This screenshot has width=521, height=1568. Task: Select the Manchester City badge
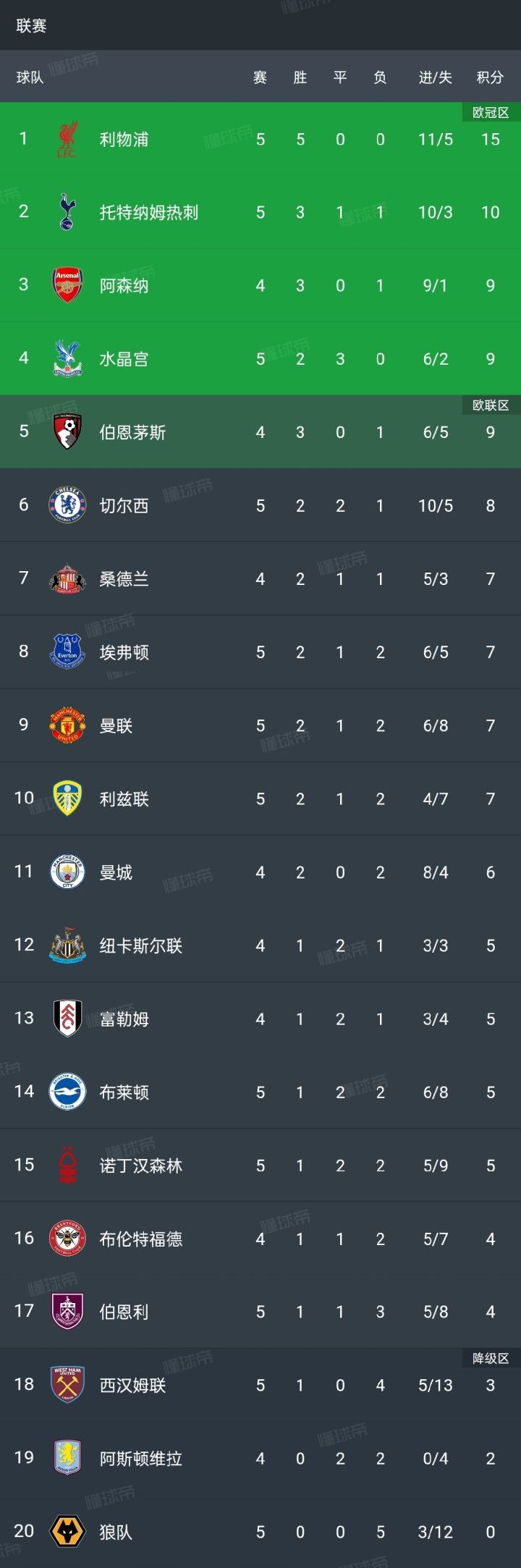coord(67,872)
